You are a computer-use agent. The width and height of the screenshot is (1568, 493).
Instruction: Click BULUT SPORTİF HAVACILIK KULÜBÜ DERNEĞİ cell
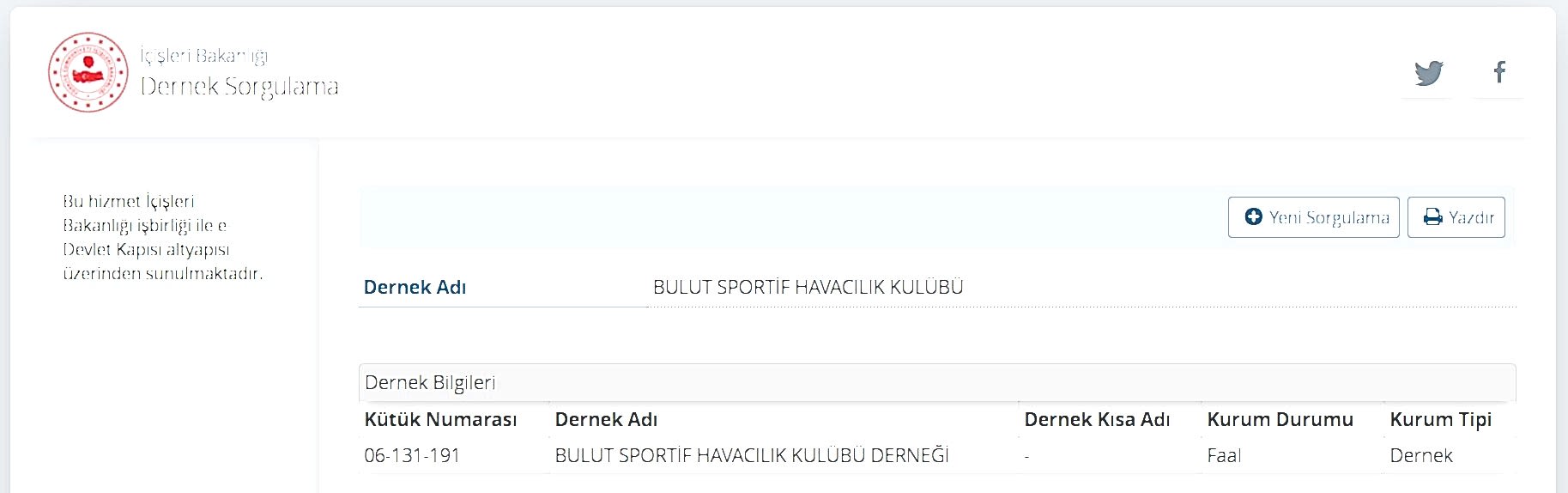(752, 455)
